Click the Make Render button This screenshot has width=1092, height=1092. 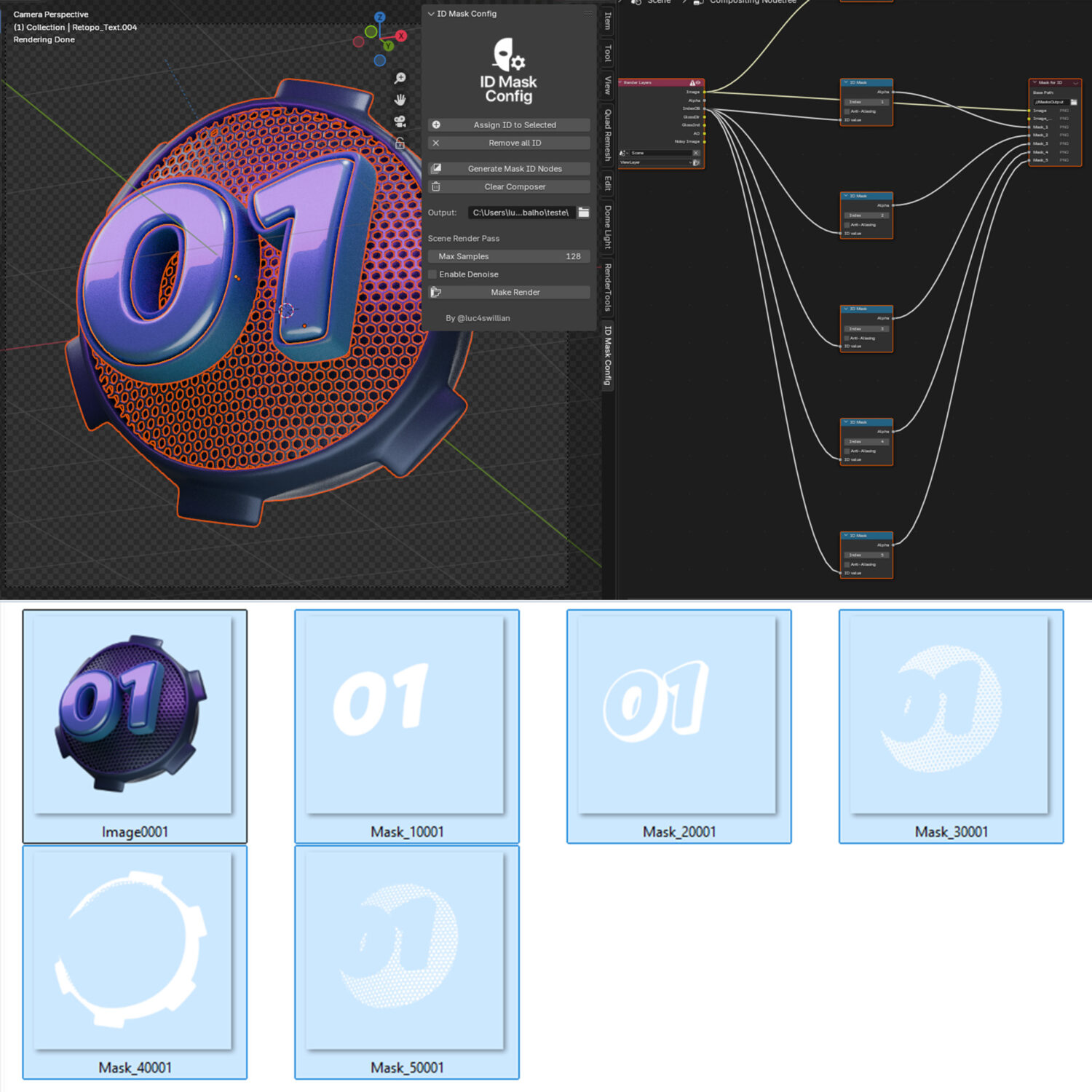(x=509, y=293)
